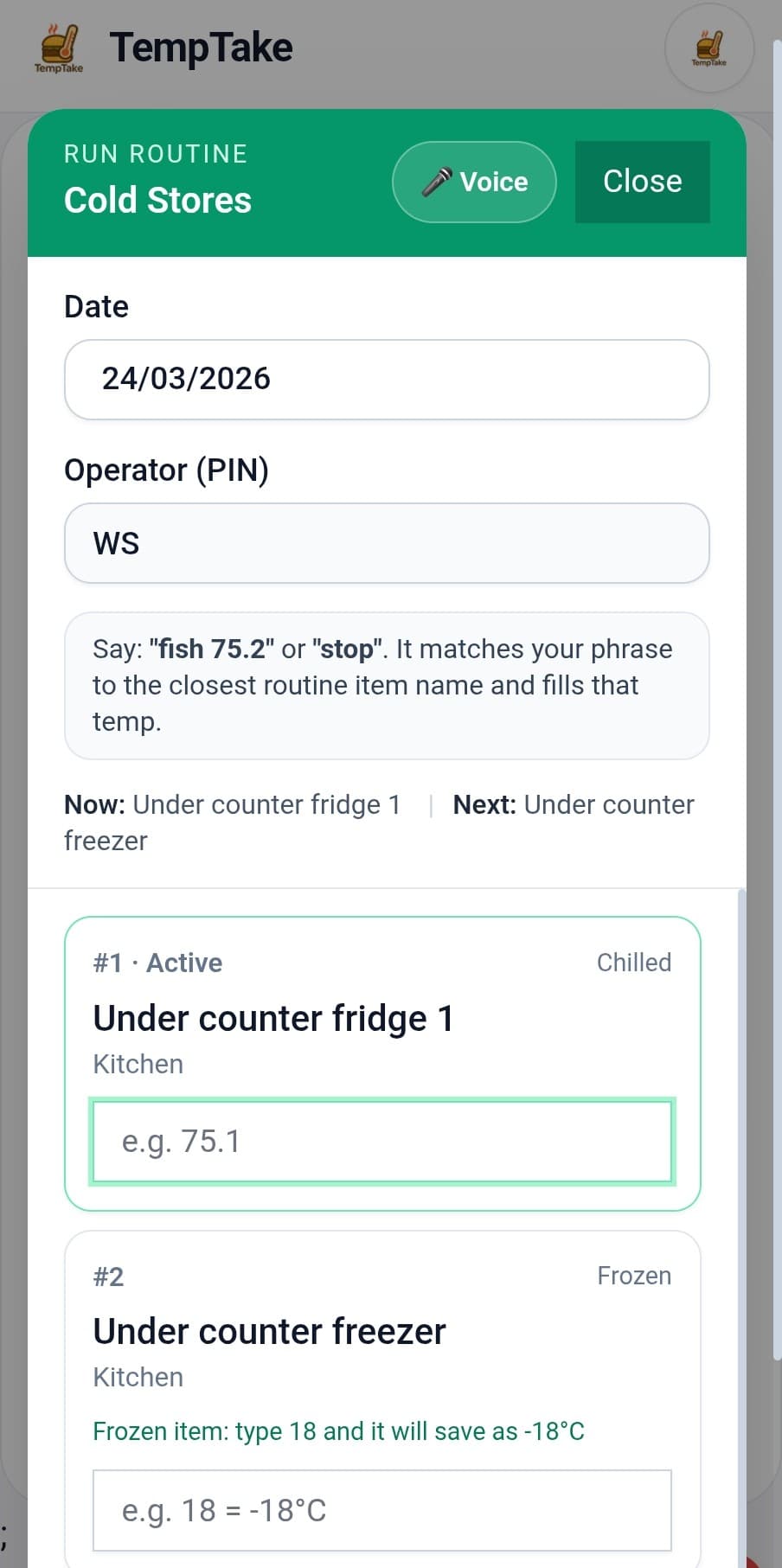Open the Date field showing 24/03/2026
The width and height of the screenshot is (782, 1568).
point(387,380)
